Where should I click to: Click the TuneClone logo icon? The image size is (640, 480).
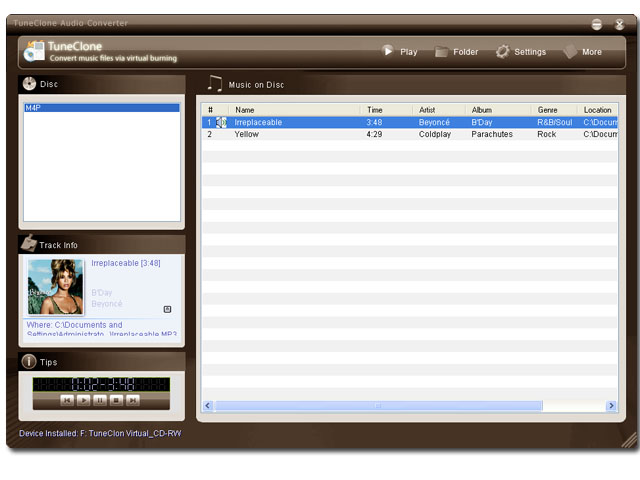(x=34, y=51)
